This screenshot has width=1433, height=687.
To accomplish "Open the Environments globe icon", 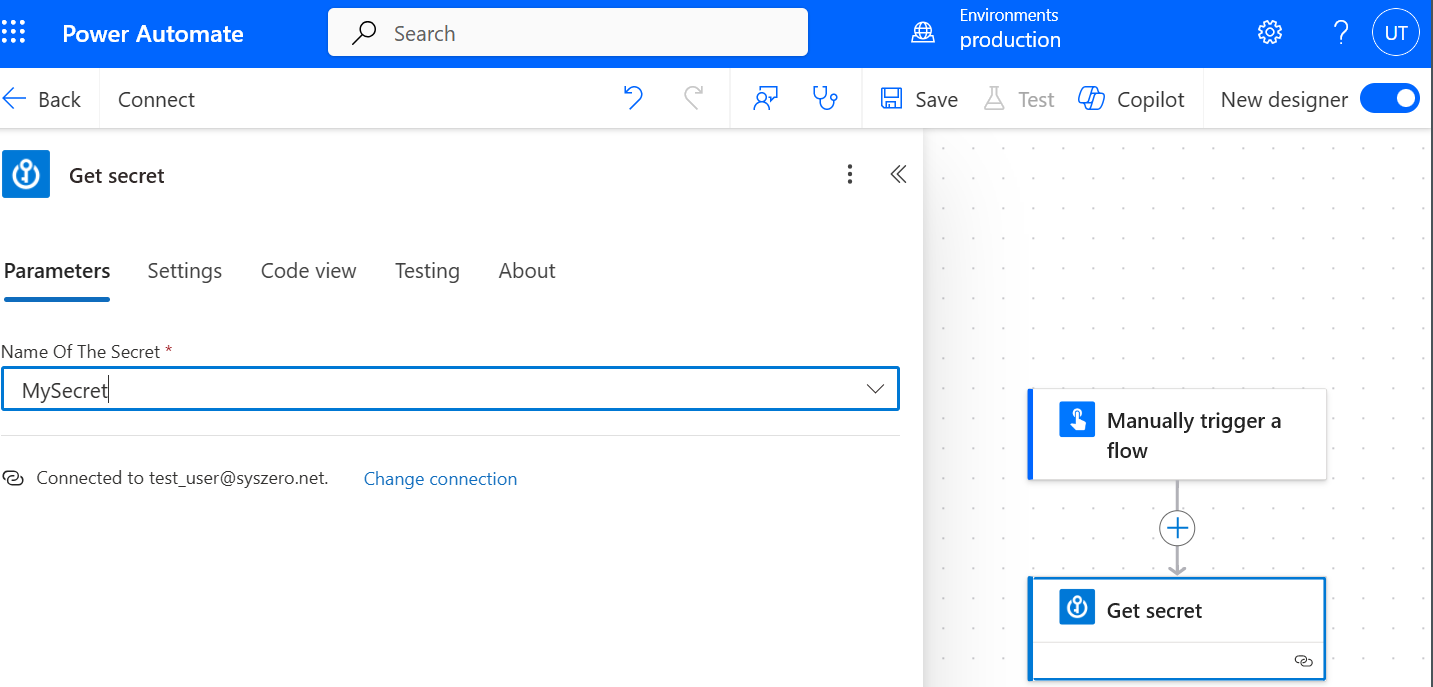I will [x=923, y=33].
